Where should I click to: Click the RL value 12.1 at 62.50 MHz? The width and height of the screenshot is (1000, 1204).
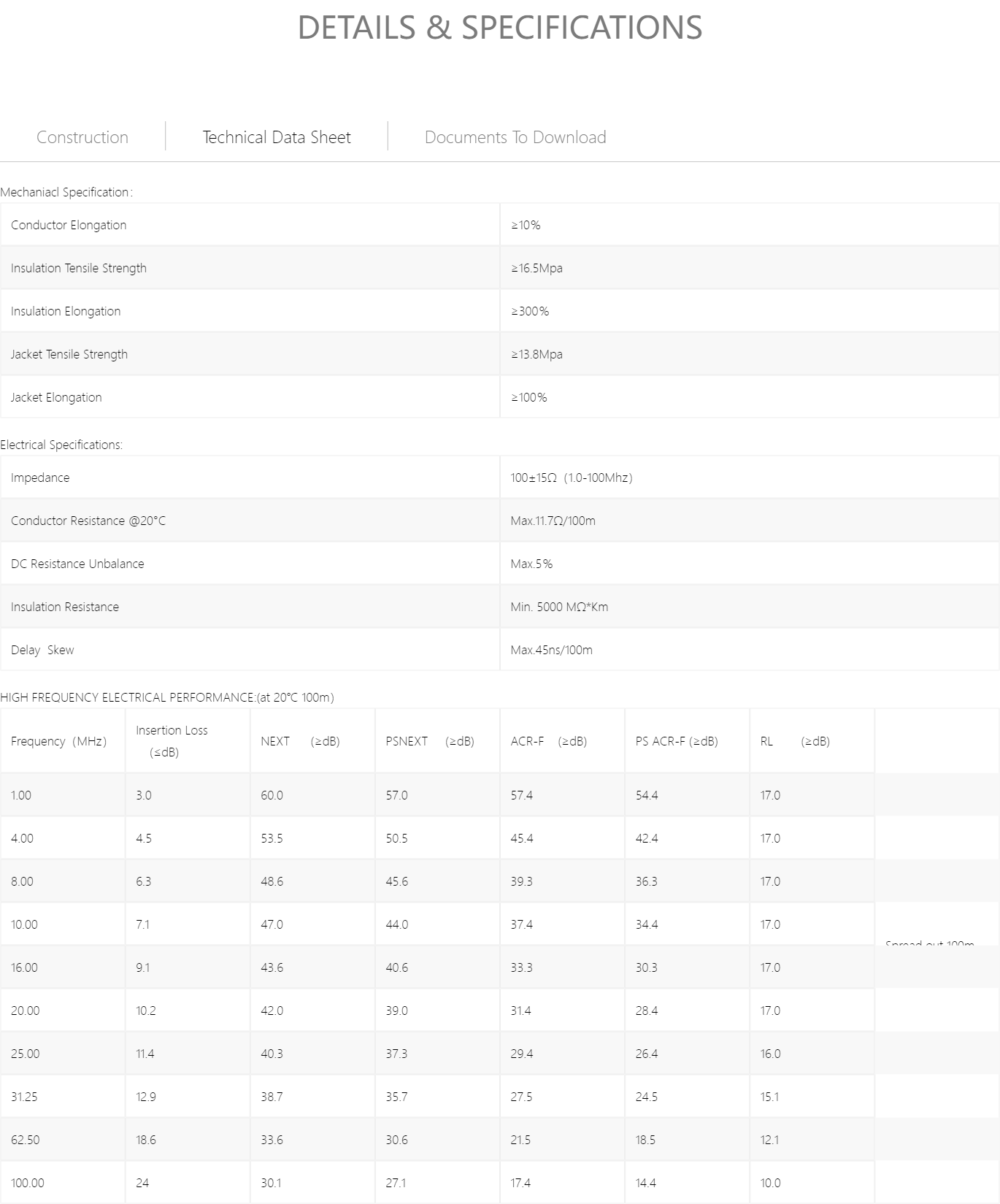[x=769, y=1140]
